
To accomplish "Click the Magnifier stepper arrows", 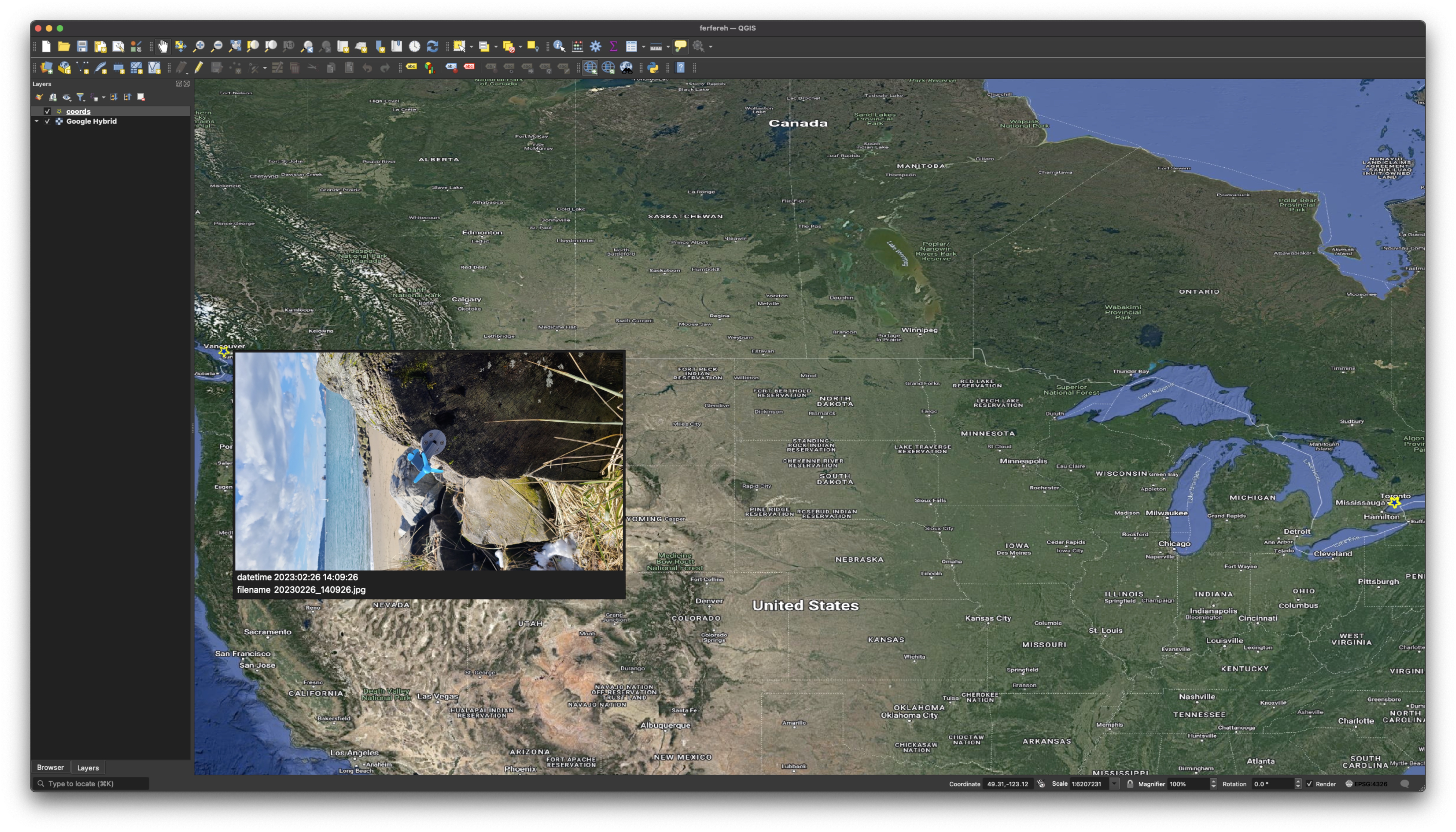I will click(x=1214, y=784).
